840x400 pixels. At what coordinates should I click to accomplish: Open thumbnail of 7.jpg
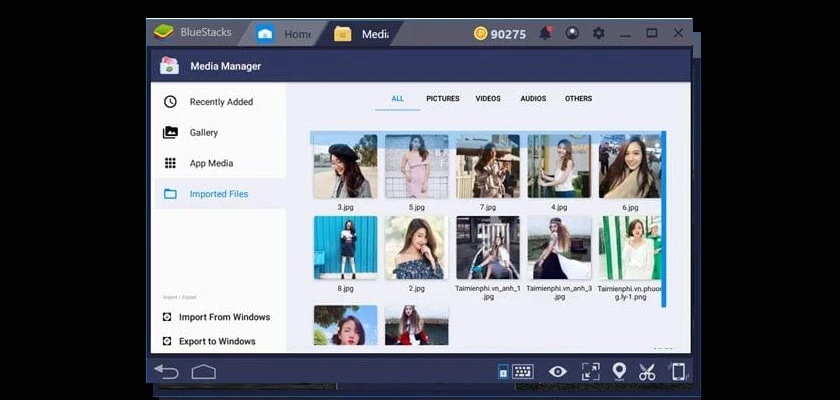pyautogui.click(x=488, y=166)
